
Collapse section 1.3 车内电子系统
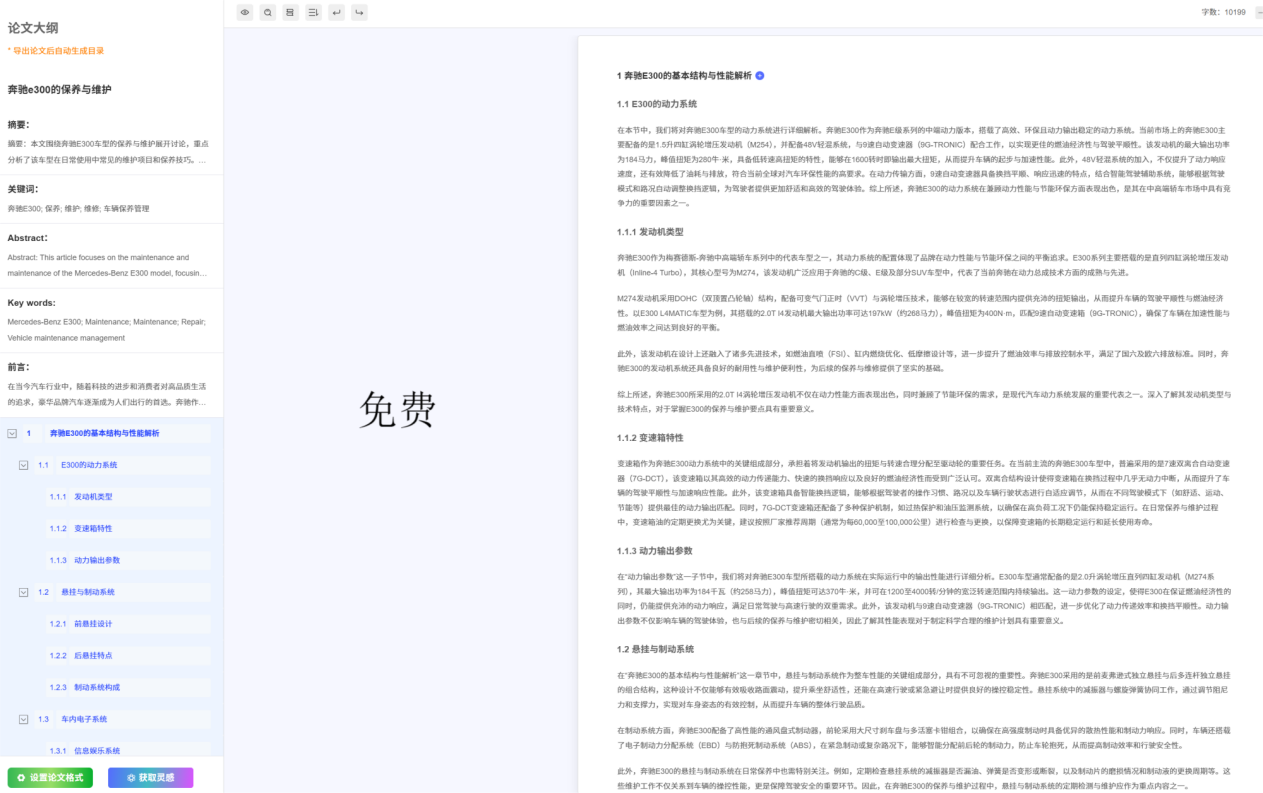point(24,719)
